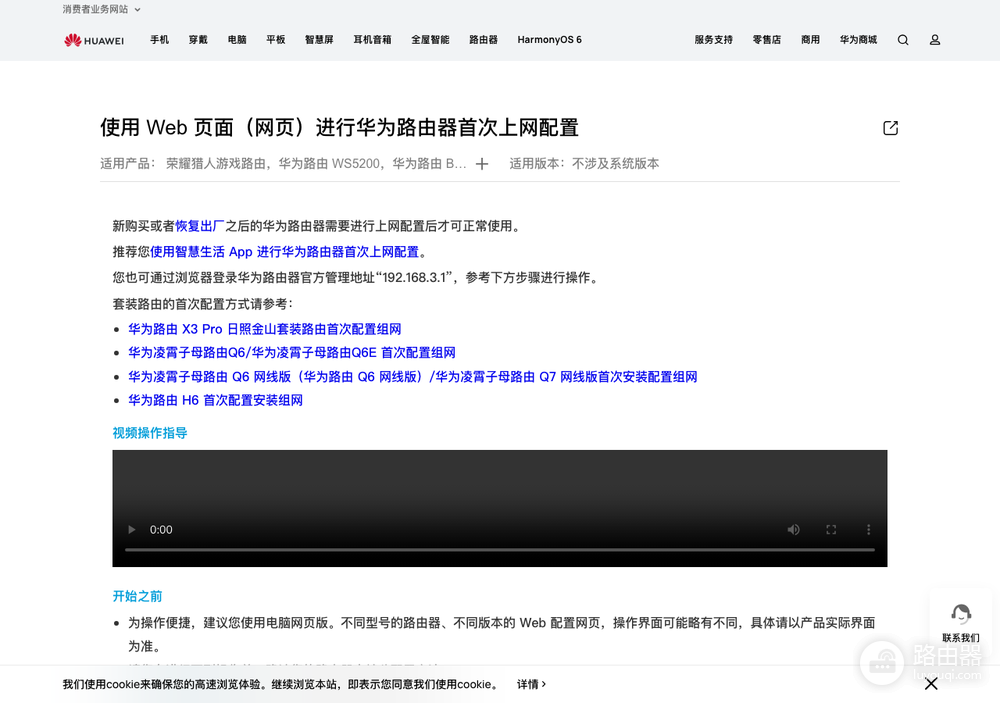Follow the 恢复出厂 link
Screen dimensions: 1000x703
[x=200, y=226]
